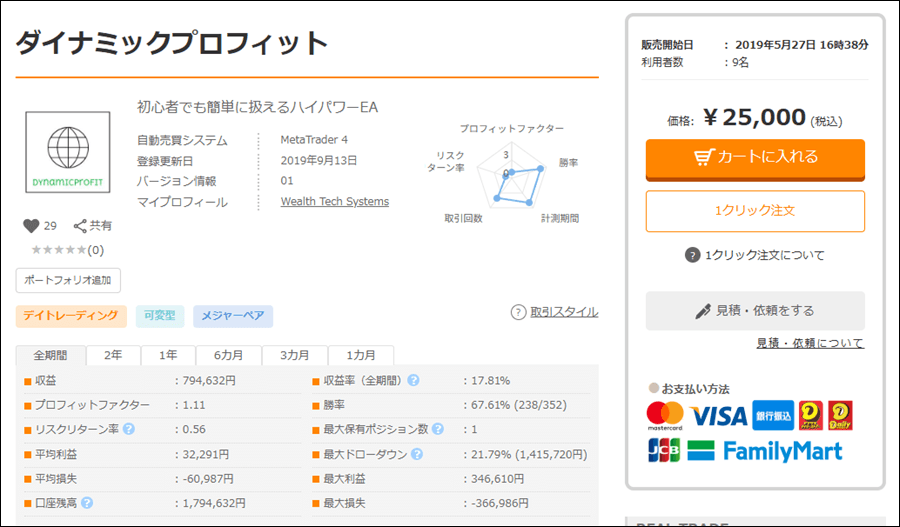Click help icon beside リスクリターン率
The image size is (900, 527).
129,429
